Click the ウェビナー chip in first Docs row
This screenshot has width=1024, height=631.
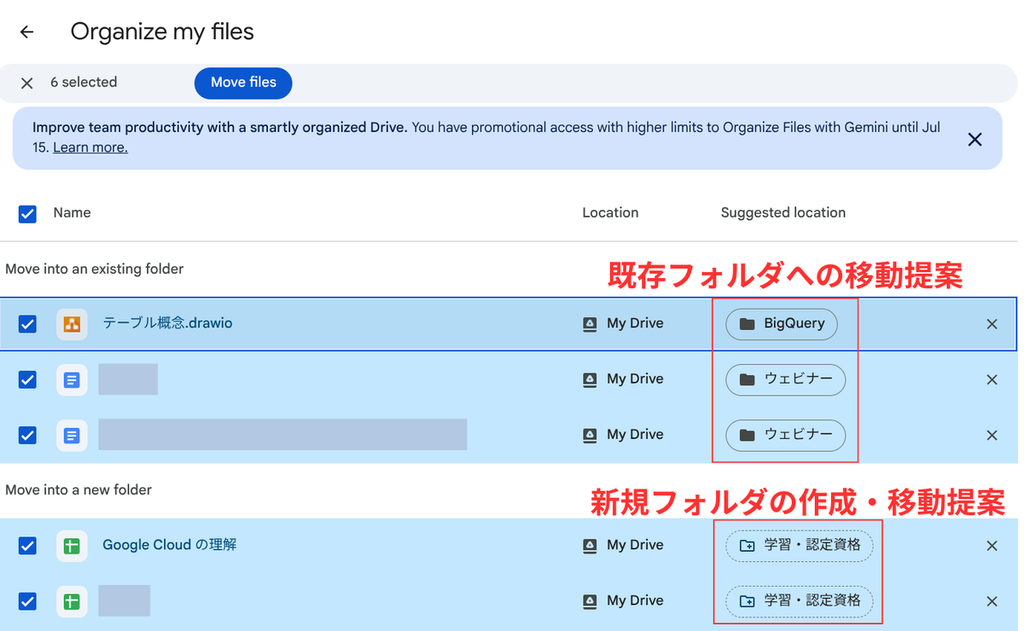tap(786, 380)
